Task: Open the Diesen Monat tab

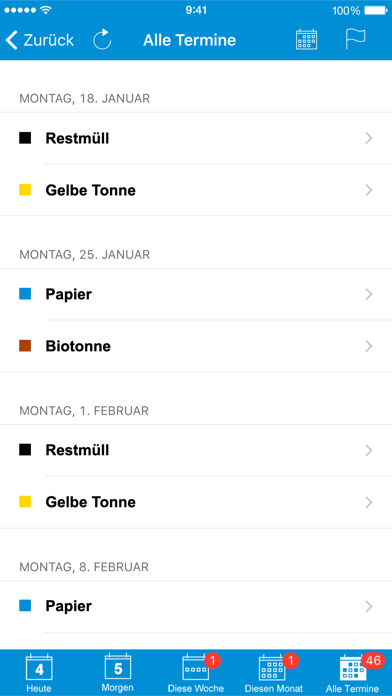Action: (x=274, y=673)
